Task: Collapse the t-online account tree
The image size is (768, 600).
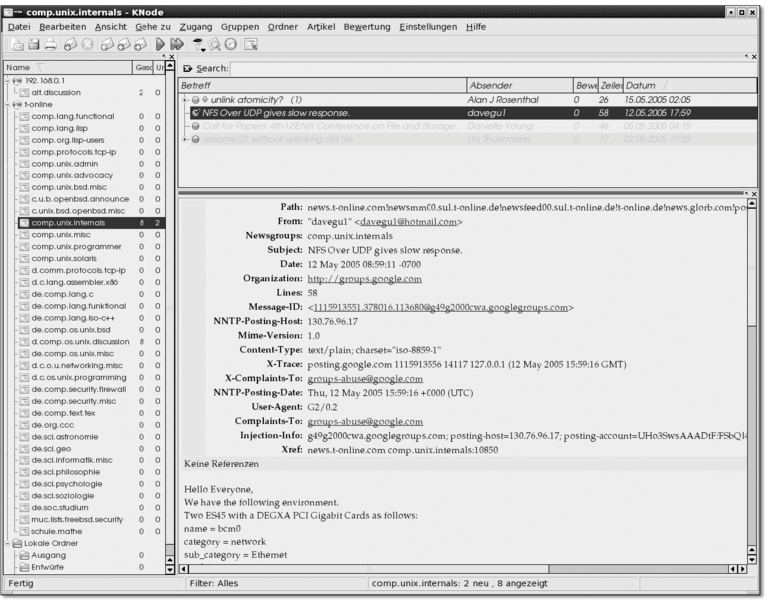Action: coord(7,104)
